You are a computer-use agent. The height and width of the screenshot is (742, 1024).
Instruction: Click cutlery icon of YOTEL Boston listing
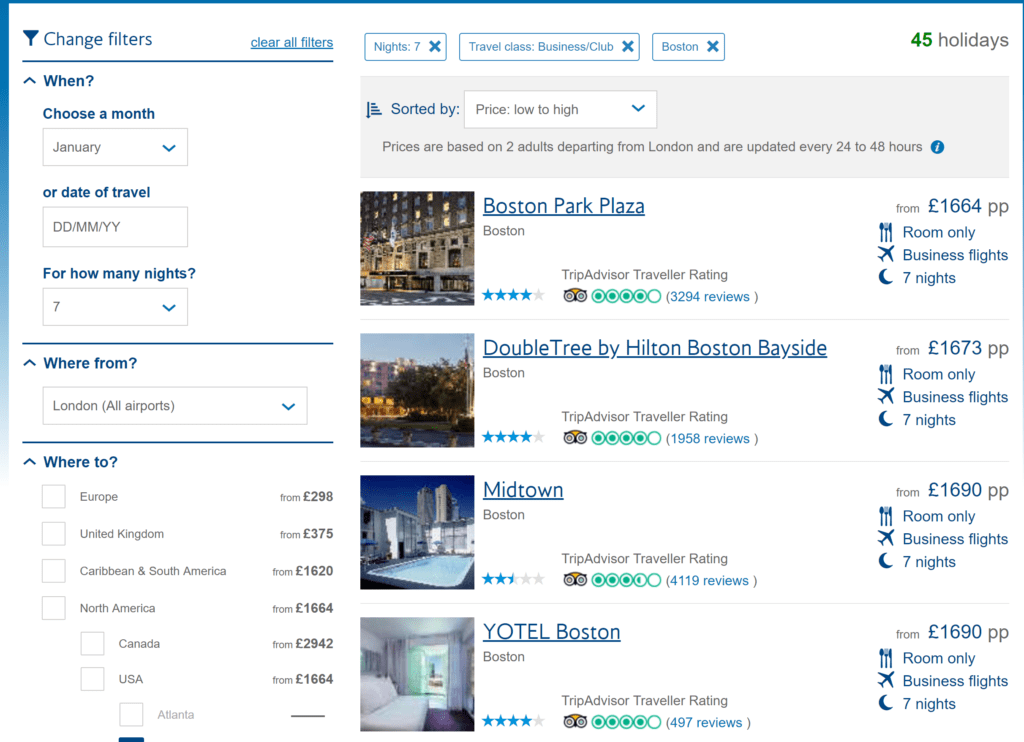coord(886,658)
